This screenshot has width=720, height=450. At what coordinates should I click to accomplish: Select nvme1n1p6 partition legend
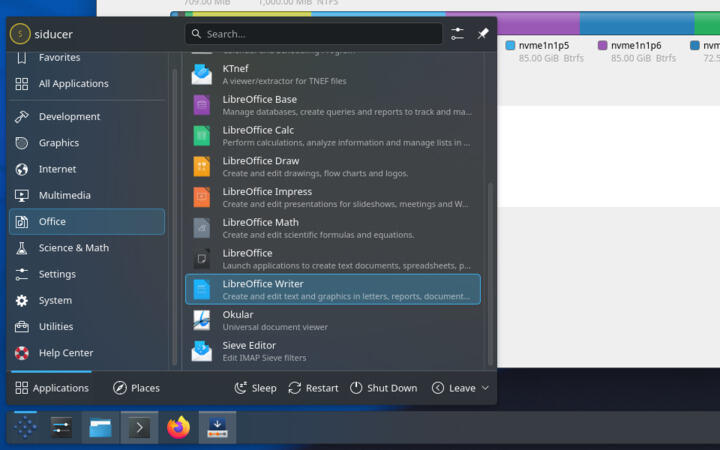(x=637, y=51)
